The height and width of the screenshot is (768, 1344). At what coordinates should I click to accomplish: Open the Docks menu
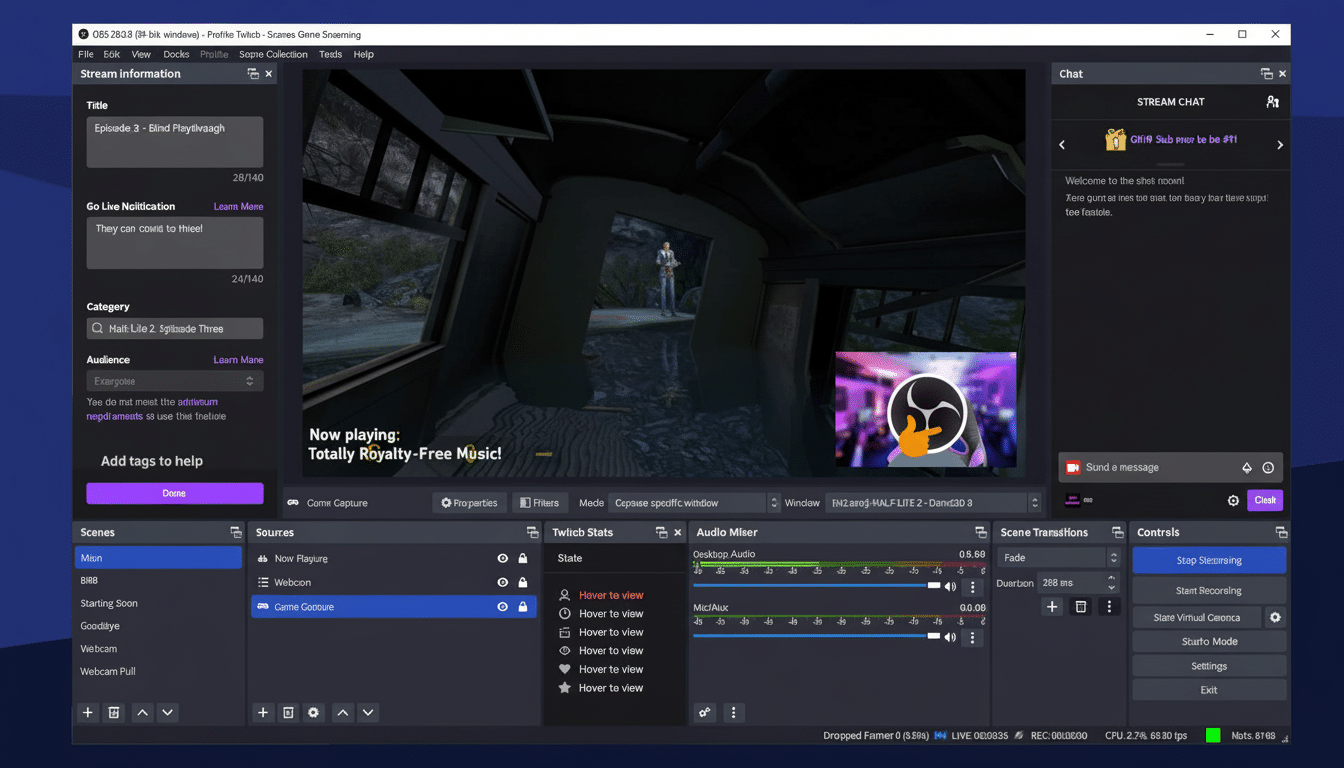pyautogui.click(x=176, y=54)
